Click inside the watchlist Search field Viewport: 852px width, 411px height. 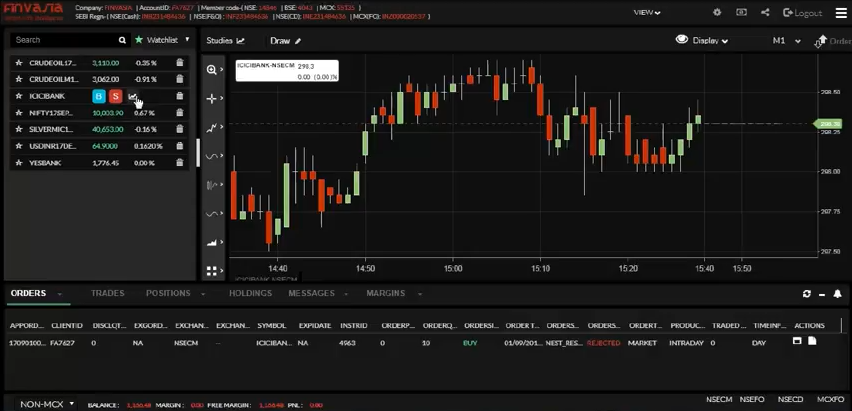(64, 40)
